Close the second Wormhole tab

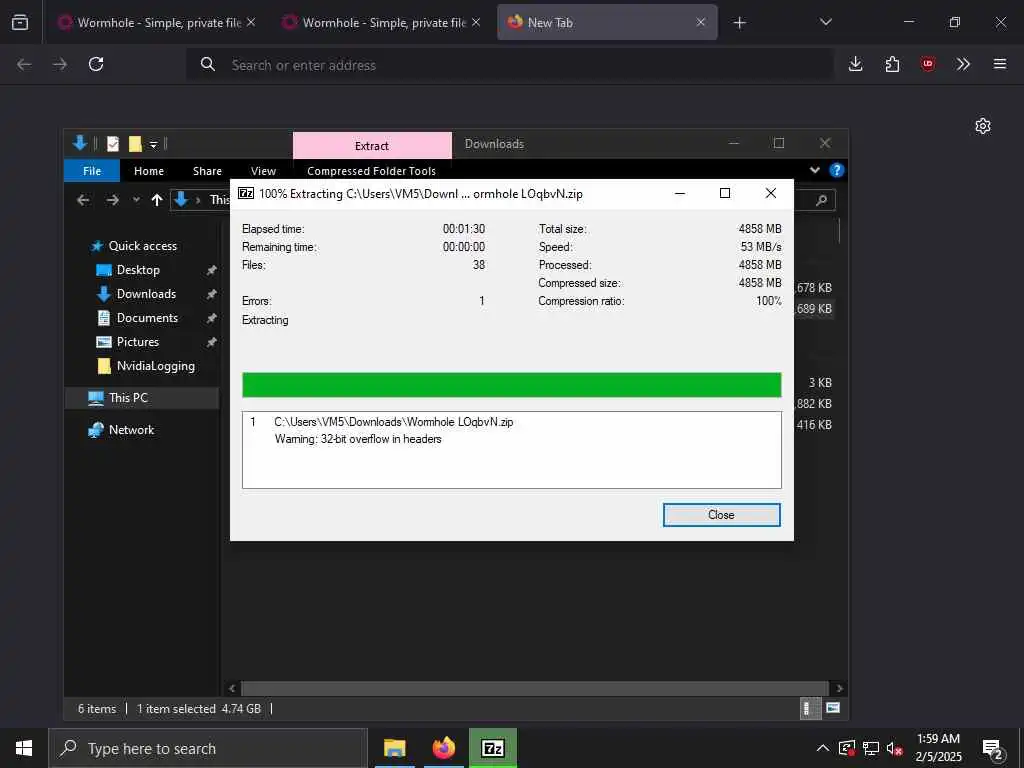[x=476, y=22]
